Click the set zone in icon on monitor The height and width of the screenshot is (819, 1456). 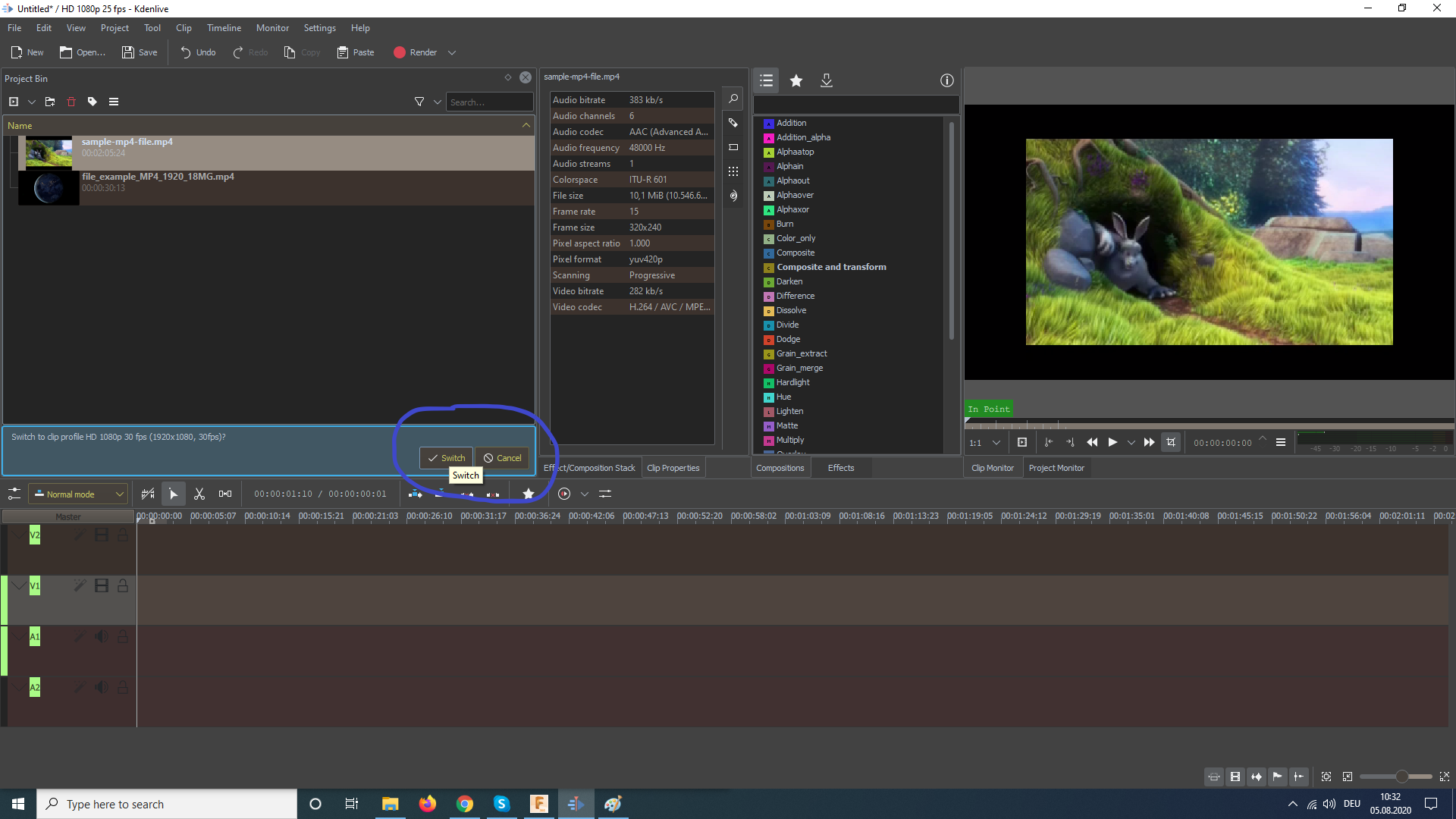(x=1048, y=442)
